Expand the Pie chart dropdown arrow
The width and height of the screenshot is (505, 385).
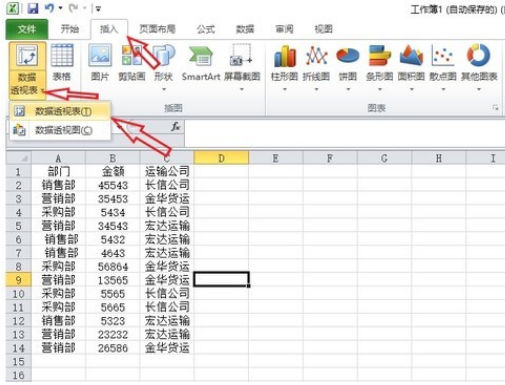pos(348,89)
